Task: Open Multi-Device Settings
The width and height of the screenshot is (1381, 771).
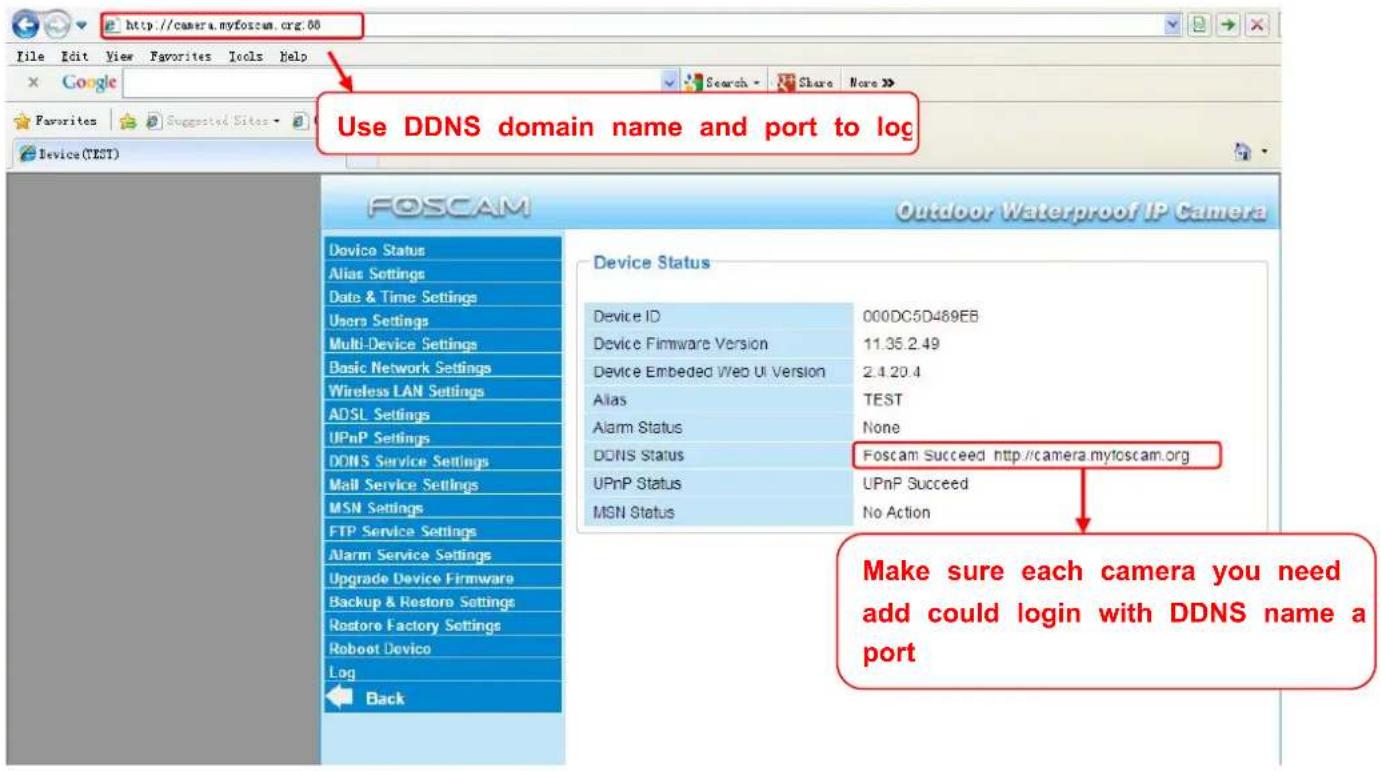Action: click(x=443, y=343)
